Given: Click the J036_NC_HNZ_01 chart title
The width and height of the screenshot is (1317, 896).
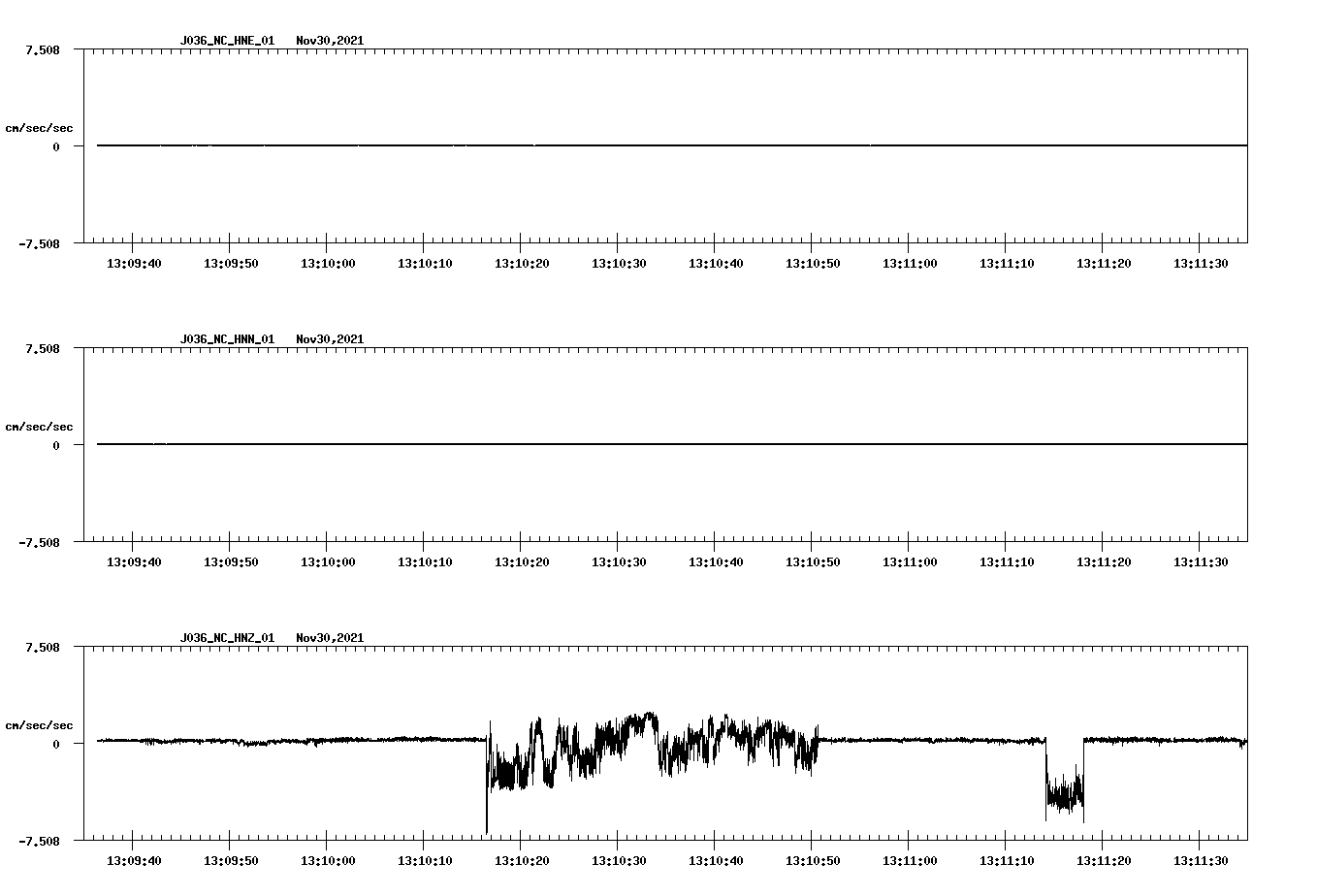Looking at the screenshot, I should pyautogui.click(x=227, y=638).
